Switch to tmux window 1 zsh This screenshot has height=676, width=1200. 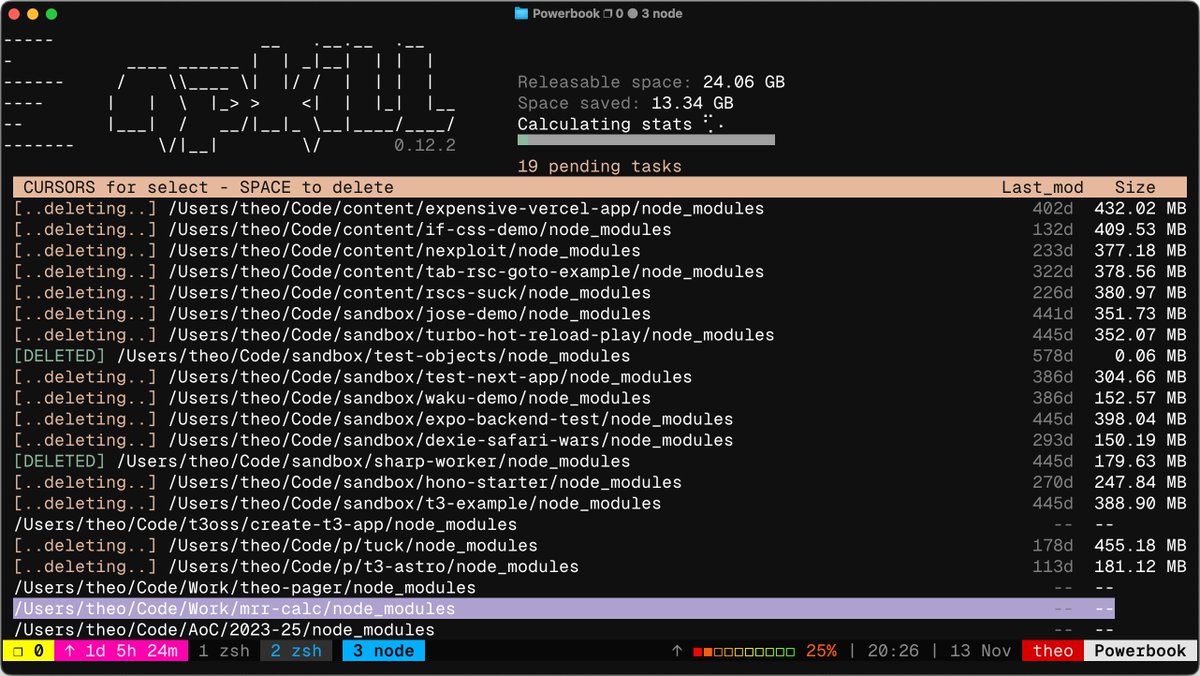224,651
